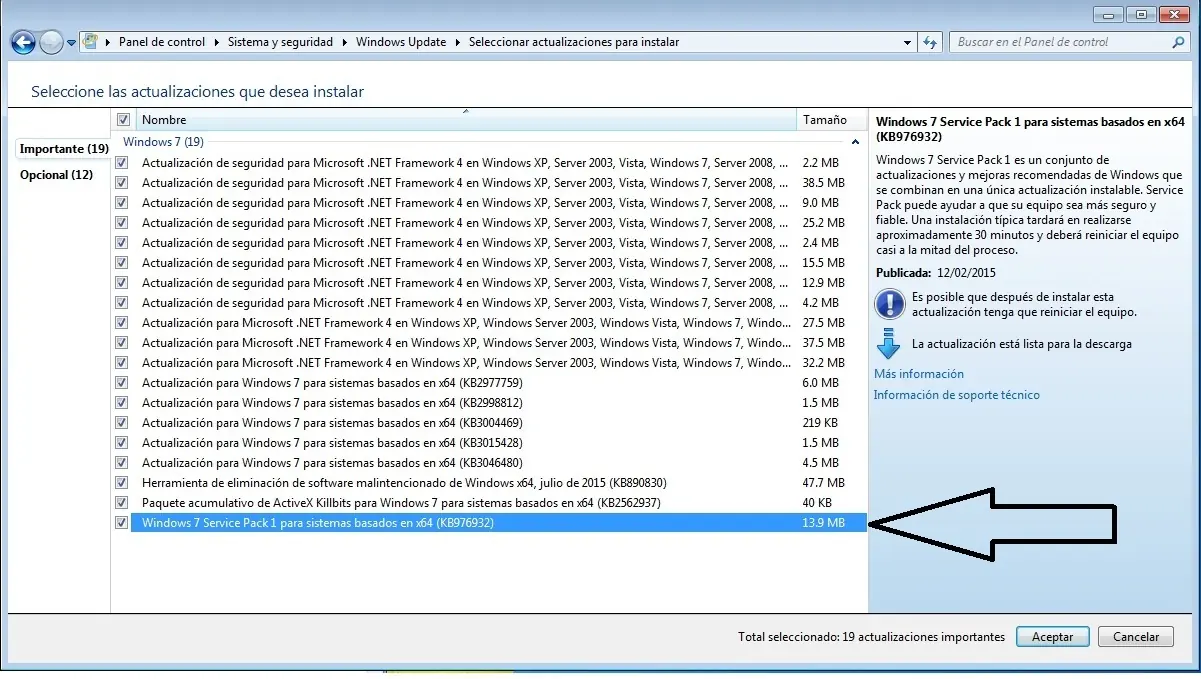Image resolution: width=1201 pixels, height=679 pixels.
Task: Uncheck the KB2977759 update checkbox
Action: click(x=122, y=382)
